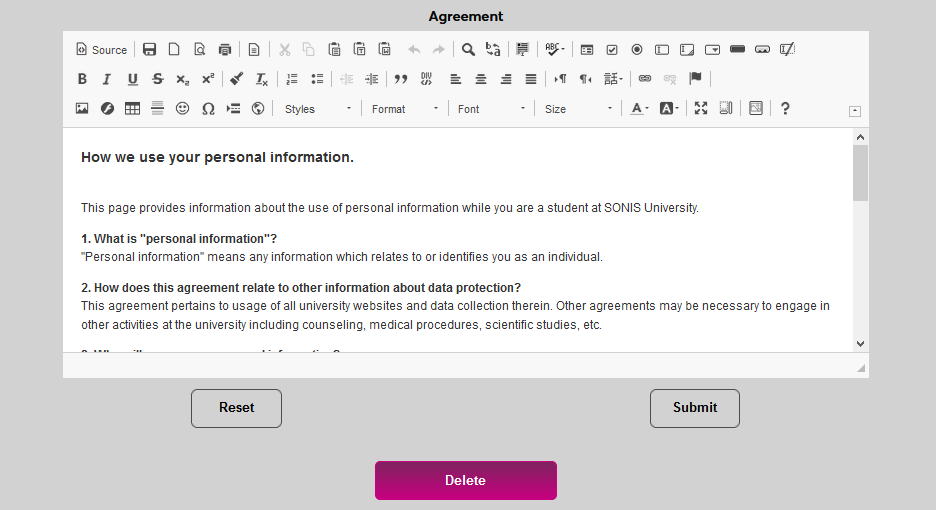Toggle Underline formatting
The image size is (936, 510).
pyautogui.click(x=133, y=79)
